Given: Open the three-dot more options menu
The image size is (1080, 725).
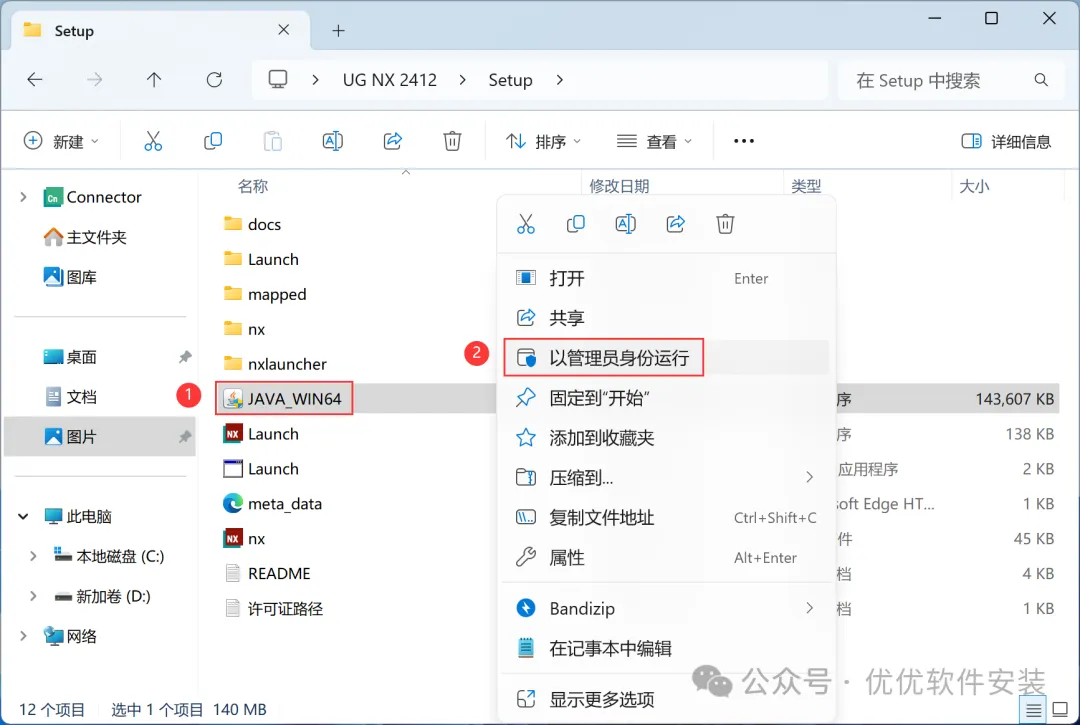Looking at the screenshot, I should (x=744, y=141).
